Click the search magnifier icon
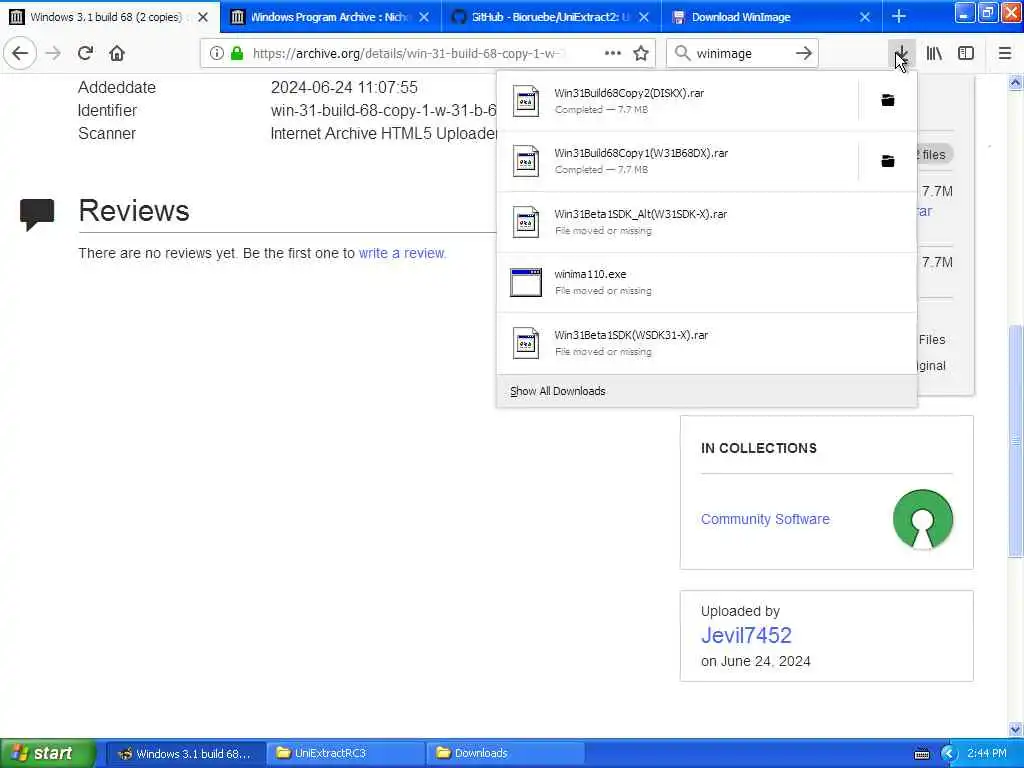This screenshot has height=768, width=1024. pyautogui.click(x=682, y=53)
